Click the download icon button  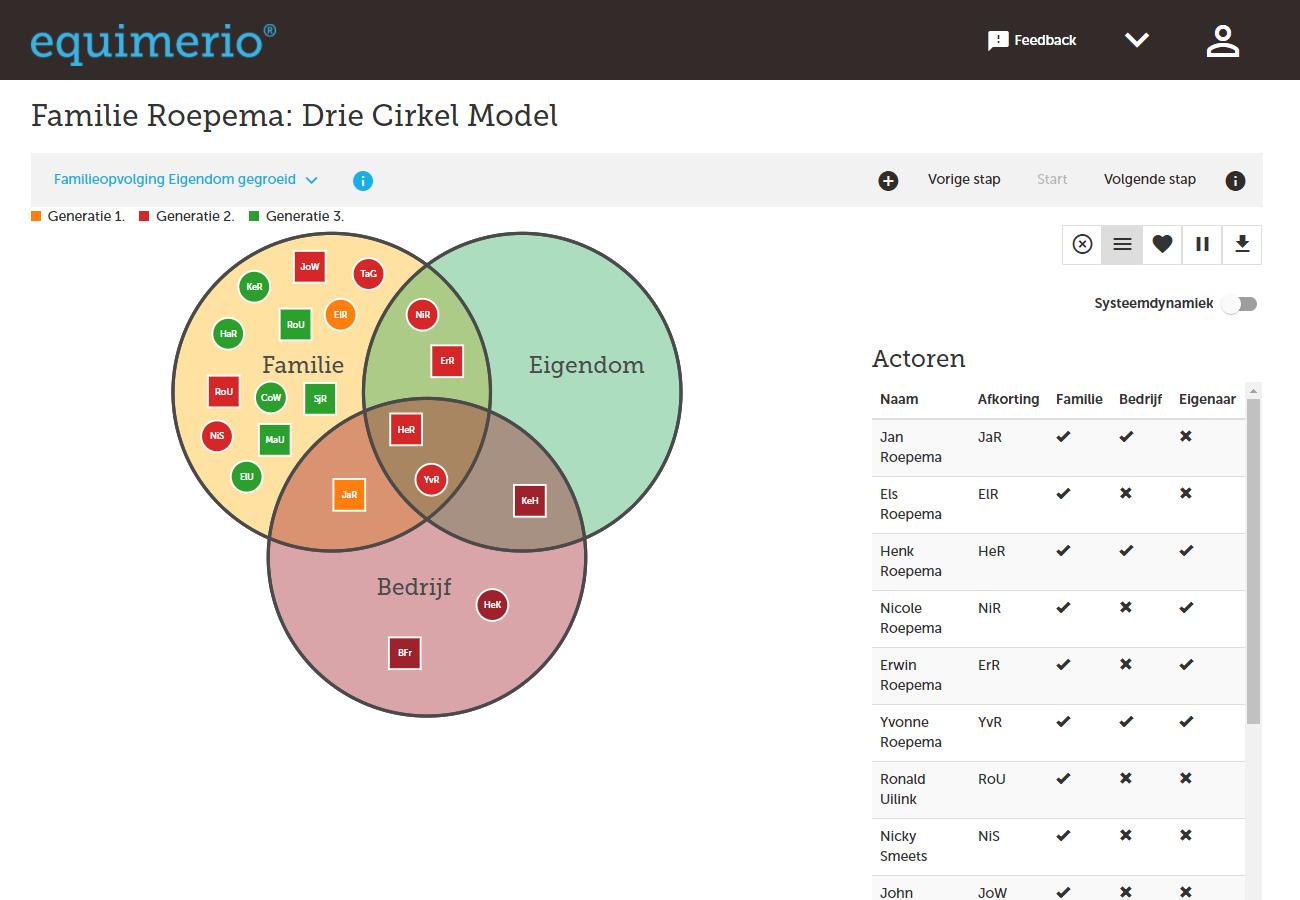1242,244
